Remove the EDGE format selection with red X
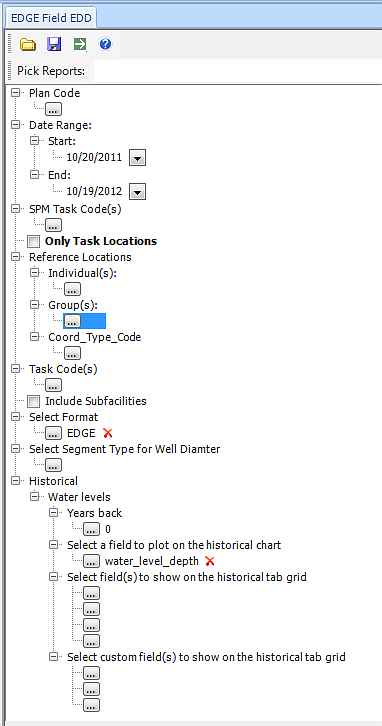The height and width of the screenshot is (726, 382). [x=108, y=433]
